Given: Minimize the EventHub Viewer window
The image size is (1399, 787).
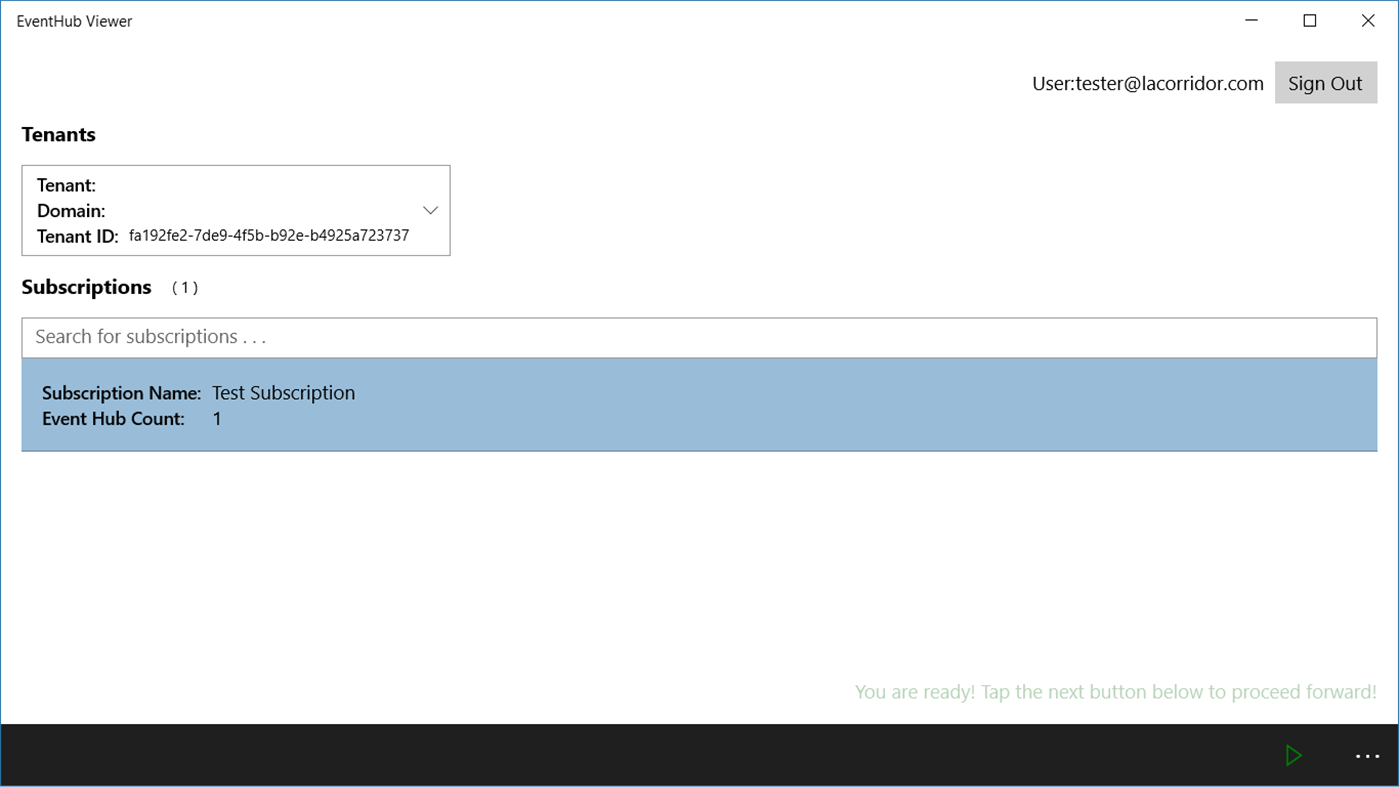Looking at the screenshot, I should click(x=1250, y=20).
